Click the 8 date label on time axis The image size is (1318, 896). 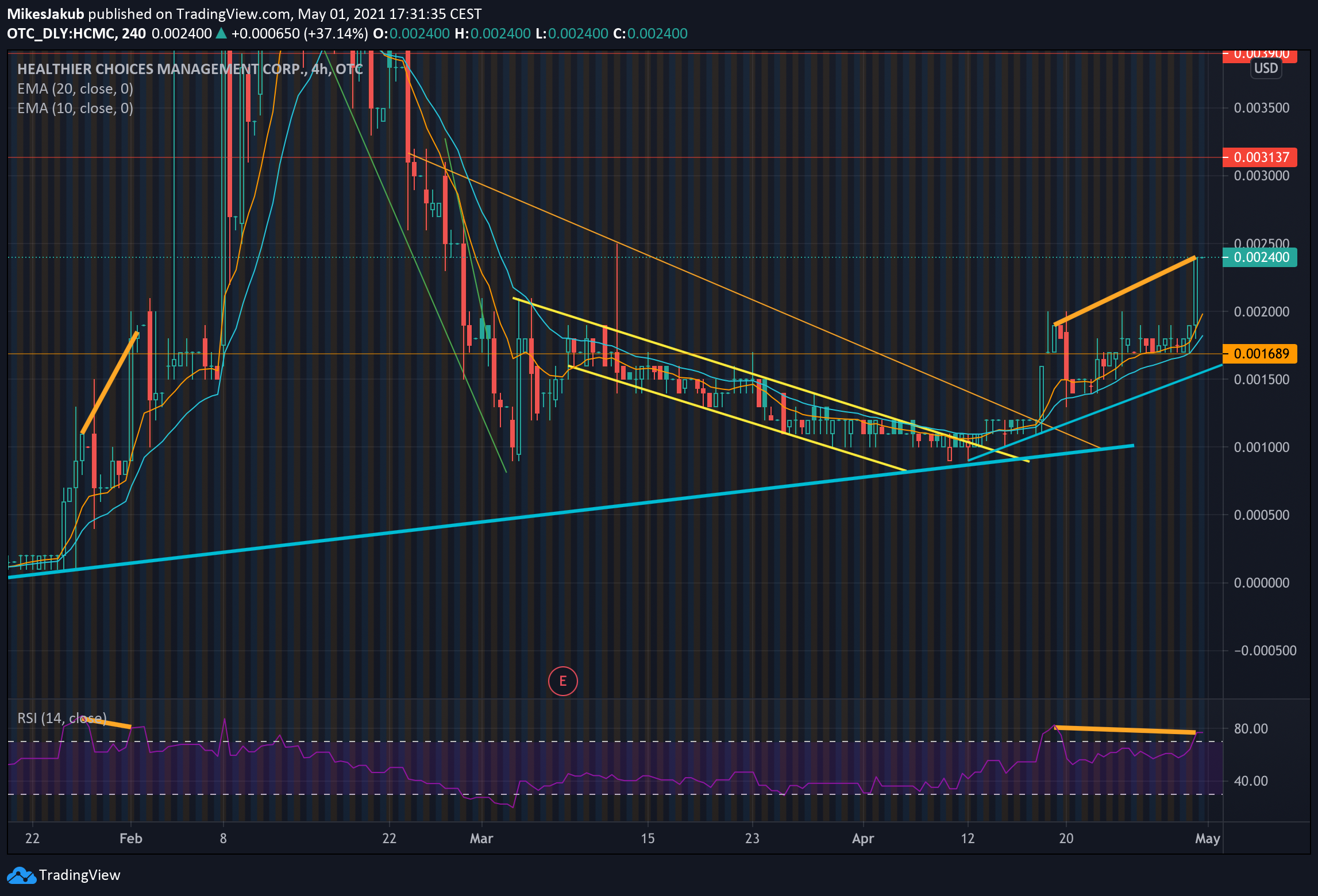click(x=223, y=839)
